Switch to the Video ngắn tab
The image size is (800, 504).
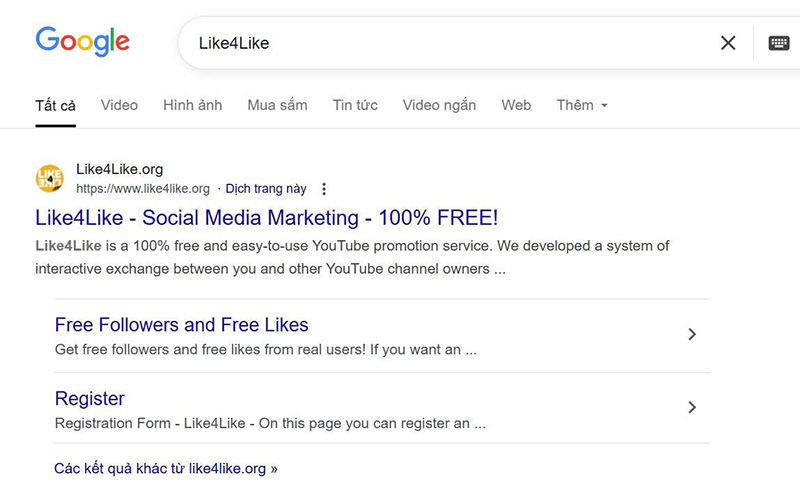(439, 105)
